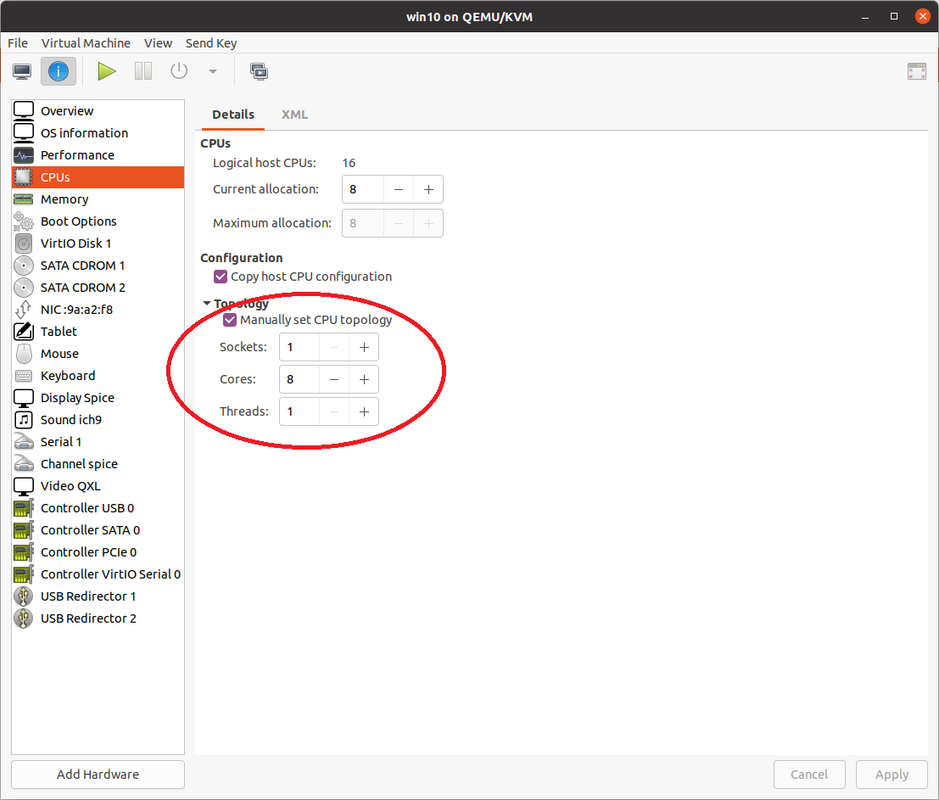Select SATA CDROM 2 disc icon

(23, 288)
